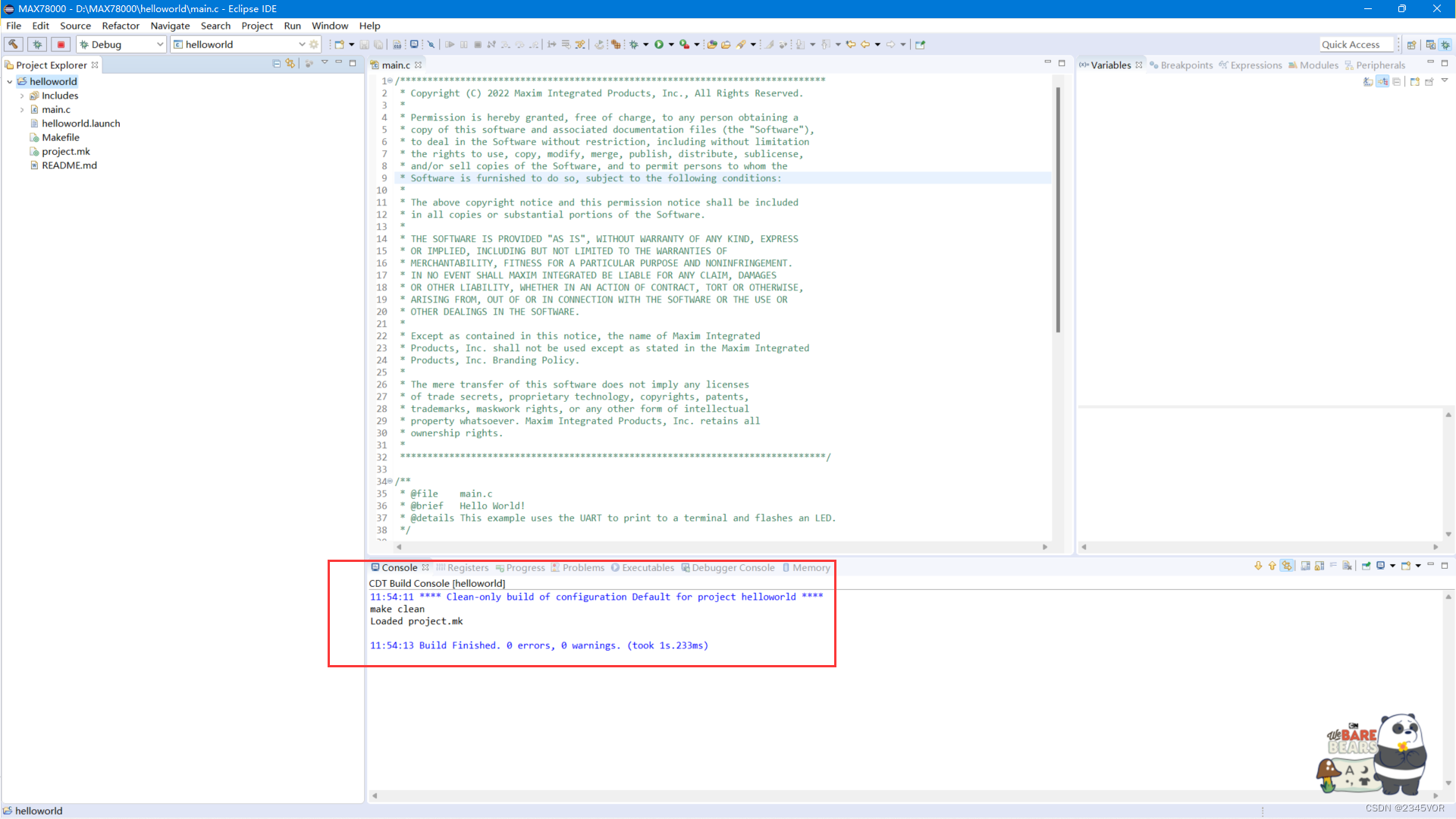
Task: Switch to the Expressions tab
Action: 1250,65
